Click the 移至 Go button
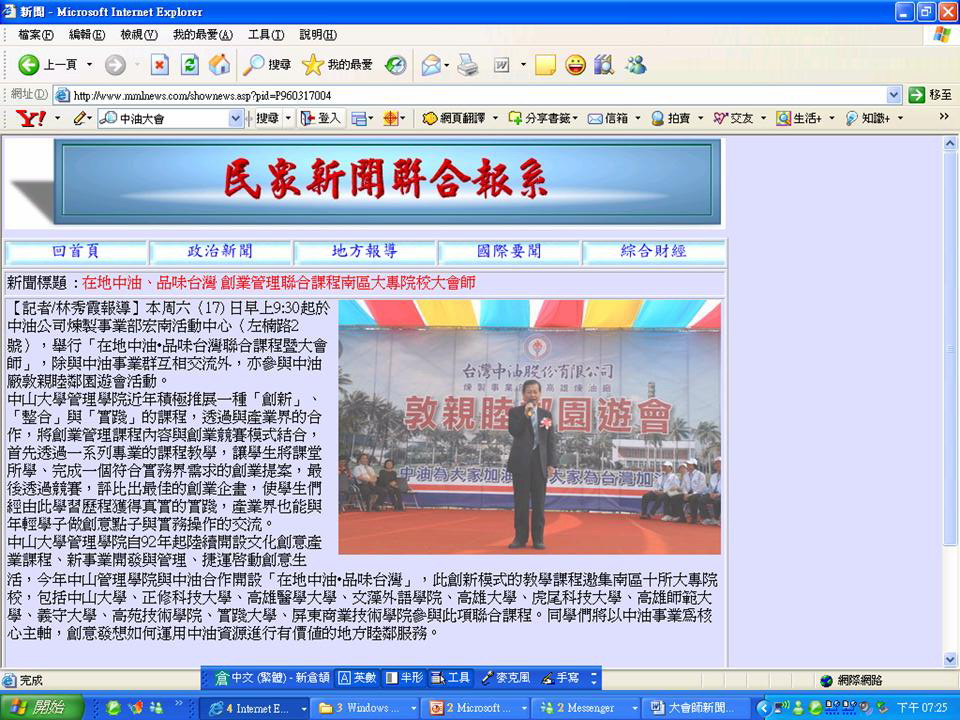 [x=930, y=95]
